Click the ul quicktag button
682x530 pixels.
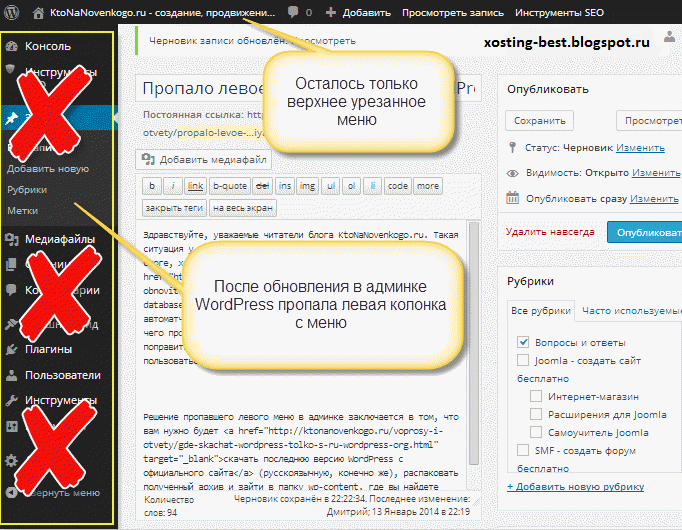[x=331, y=186]
